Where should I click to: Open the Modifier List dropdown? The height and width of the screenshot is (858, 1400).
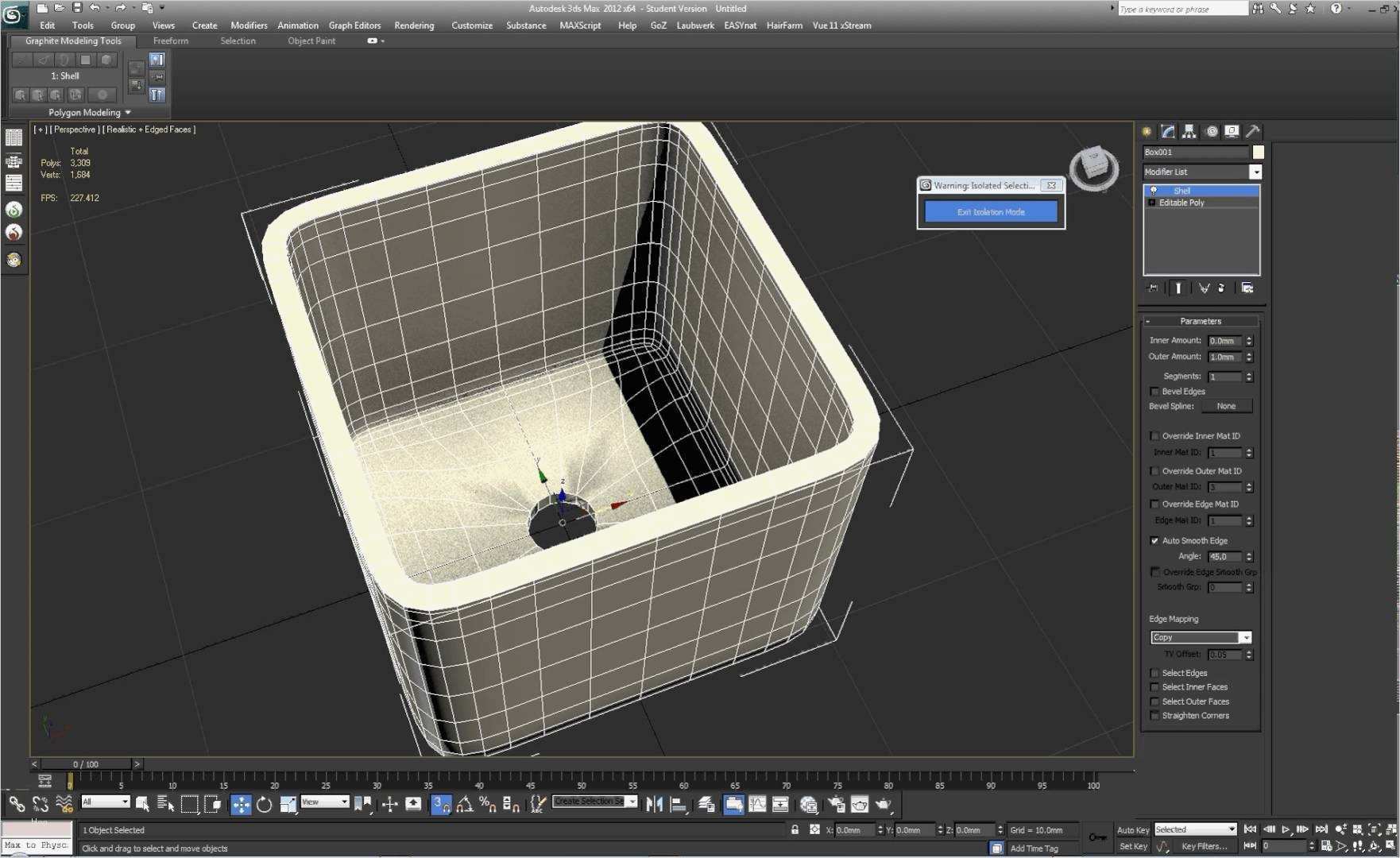1256,172
